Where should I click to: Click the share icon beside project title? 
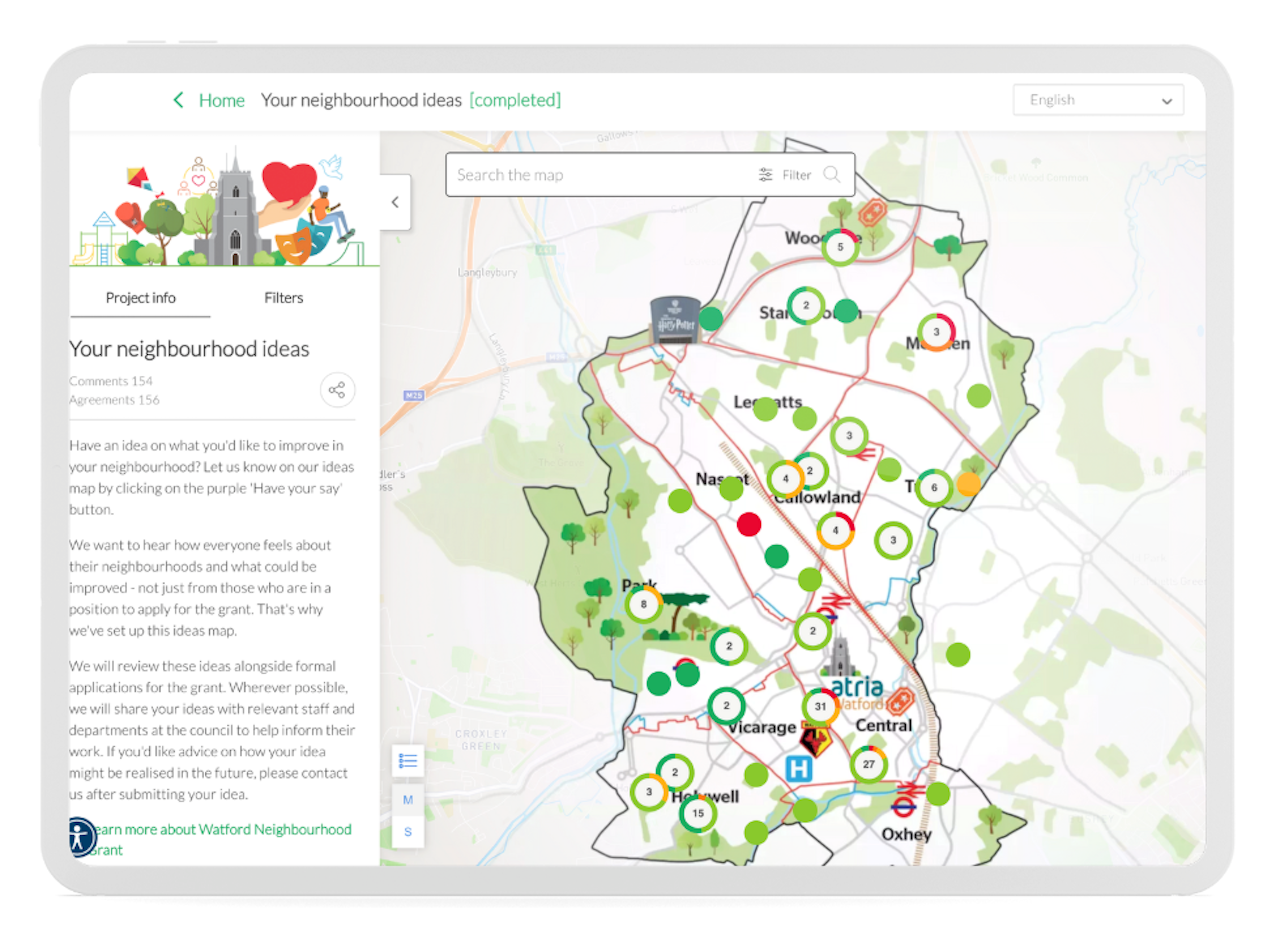337,390
